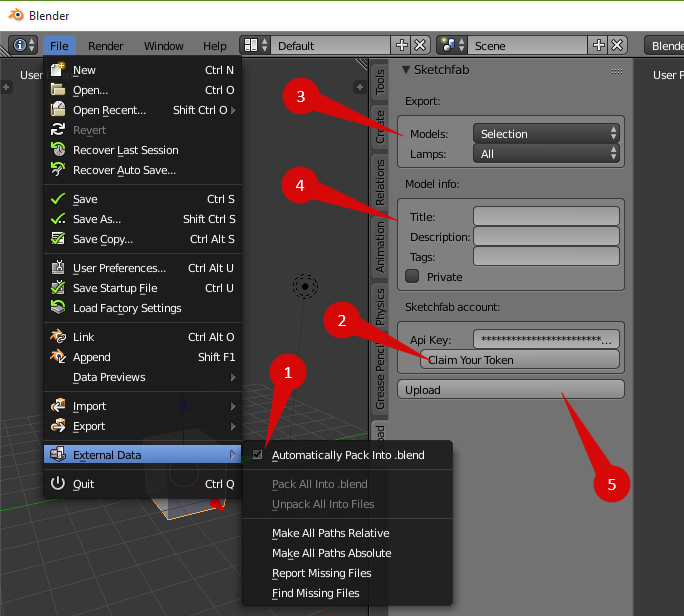Open the Models Selection dropdown
The height and width of the screenshot is (616, 684).
click(546, 133)
